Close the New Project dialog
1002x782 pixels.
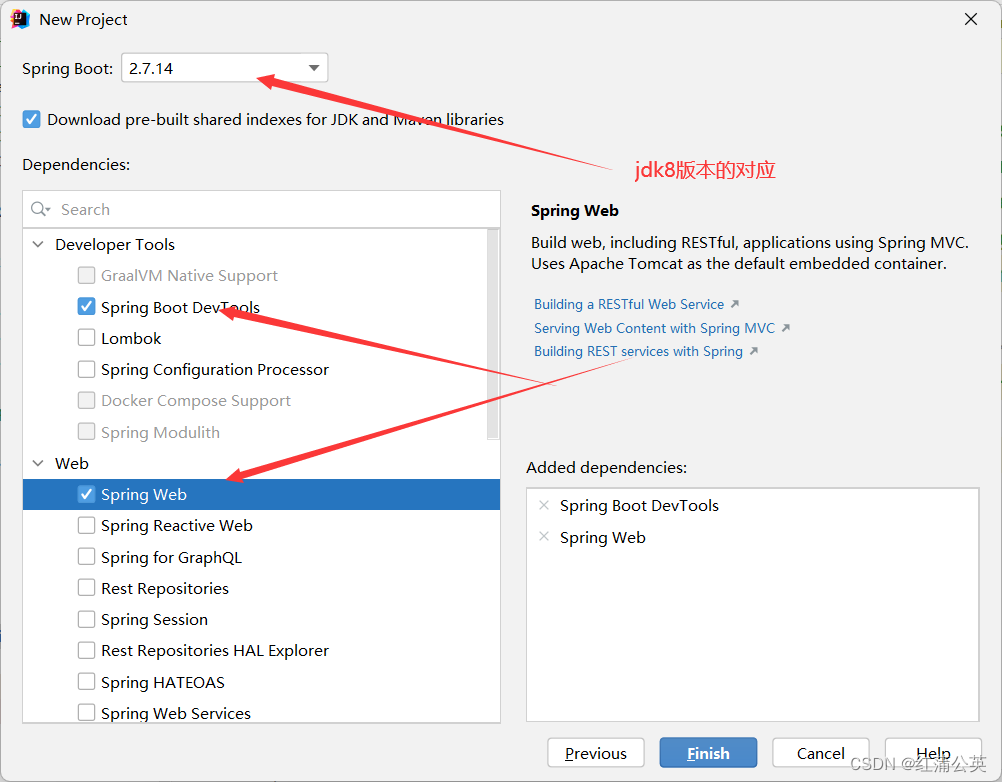click(971, 19)
